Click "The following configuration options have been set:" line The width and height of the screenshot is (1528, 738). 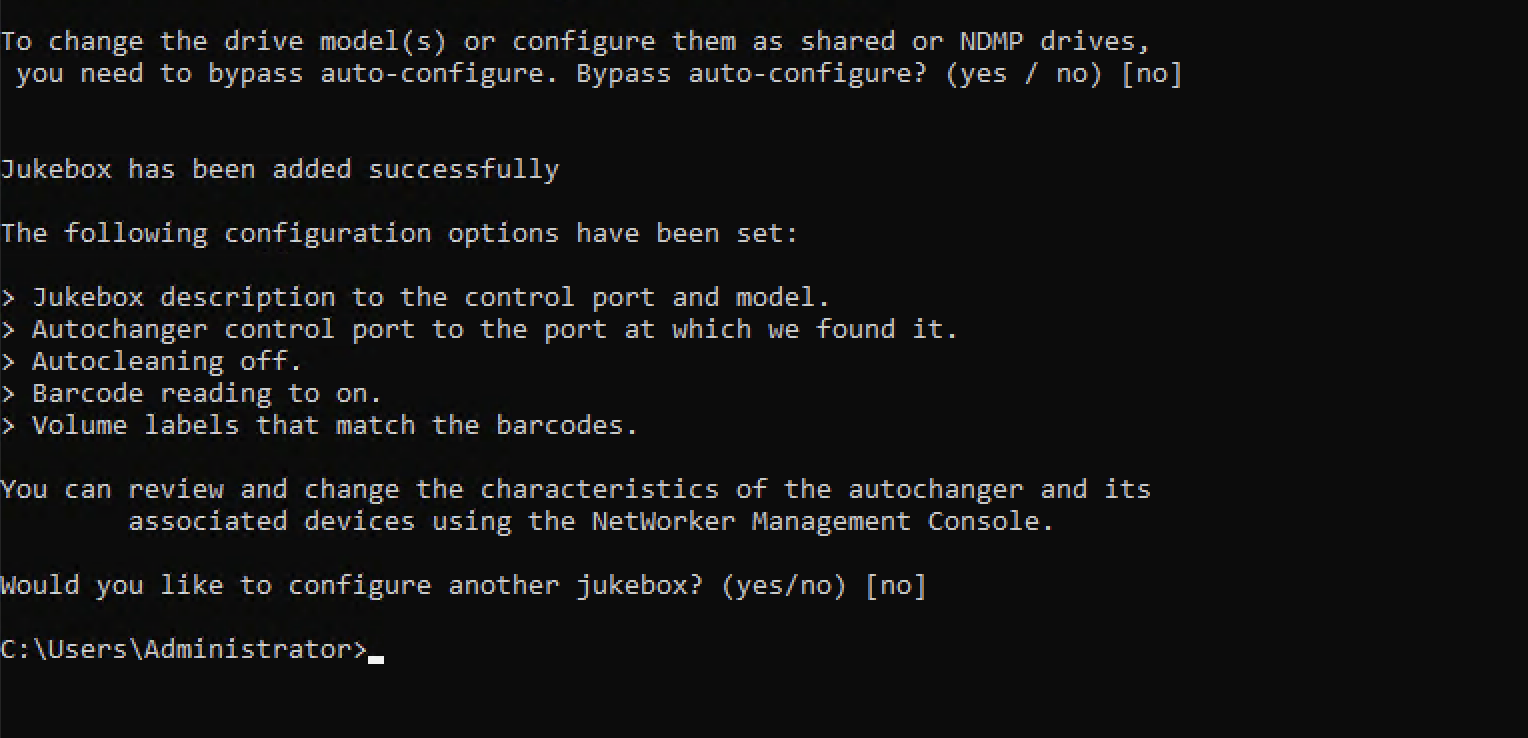(399, 233)
